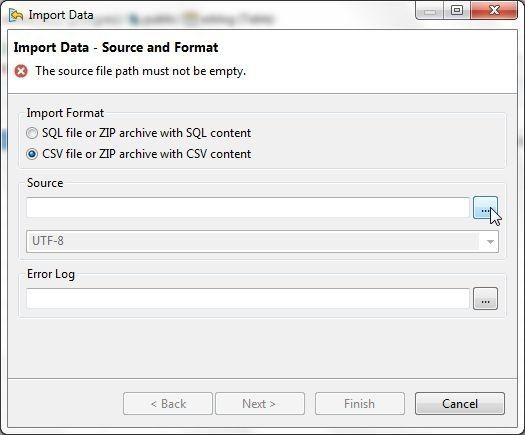
Task: Expand the UTF-8 encoding dropdown arrow
Action: click(x=490, y=241)
